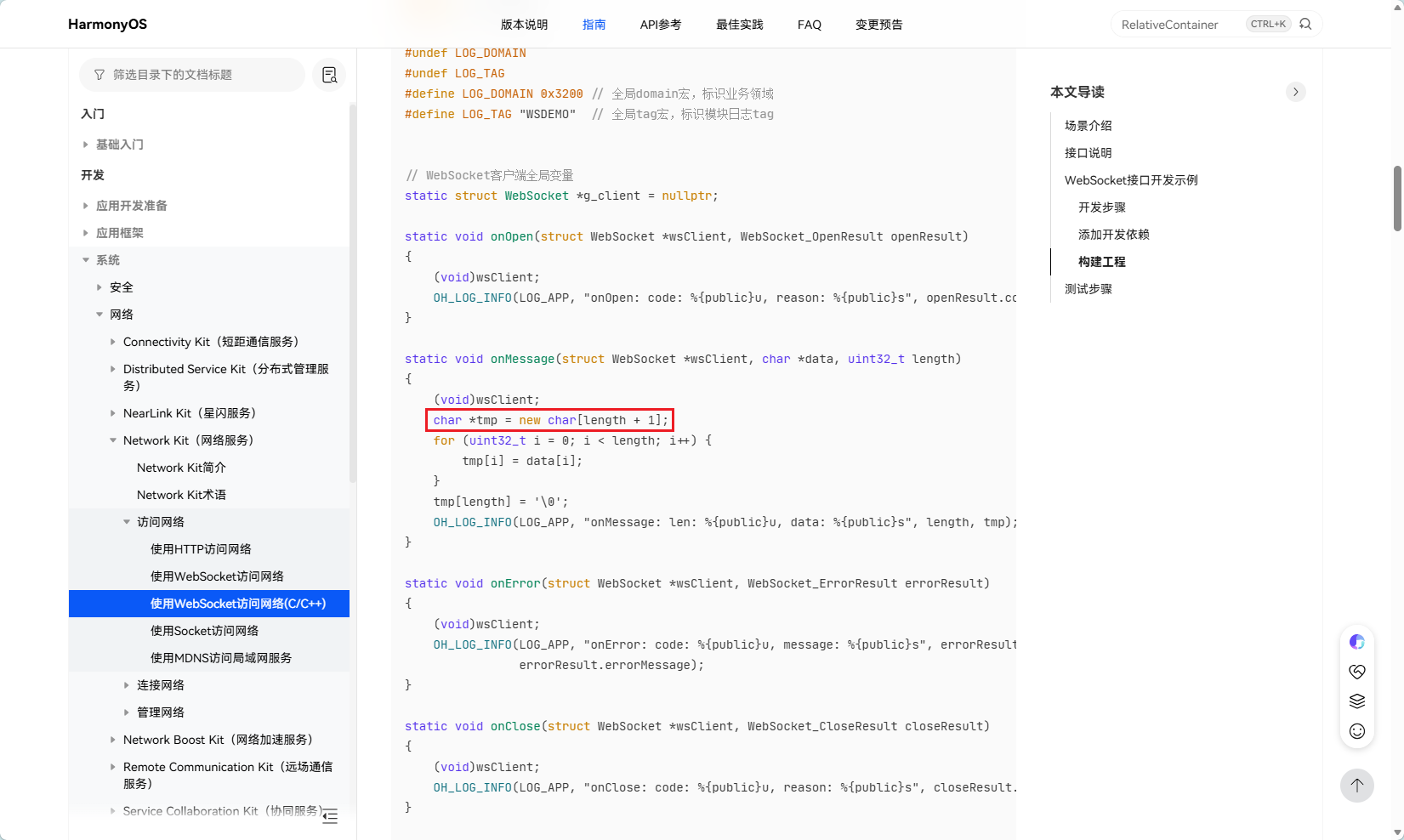
Task: Open the colorful AI assistant floating icon
Action: click(1356, 642)
